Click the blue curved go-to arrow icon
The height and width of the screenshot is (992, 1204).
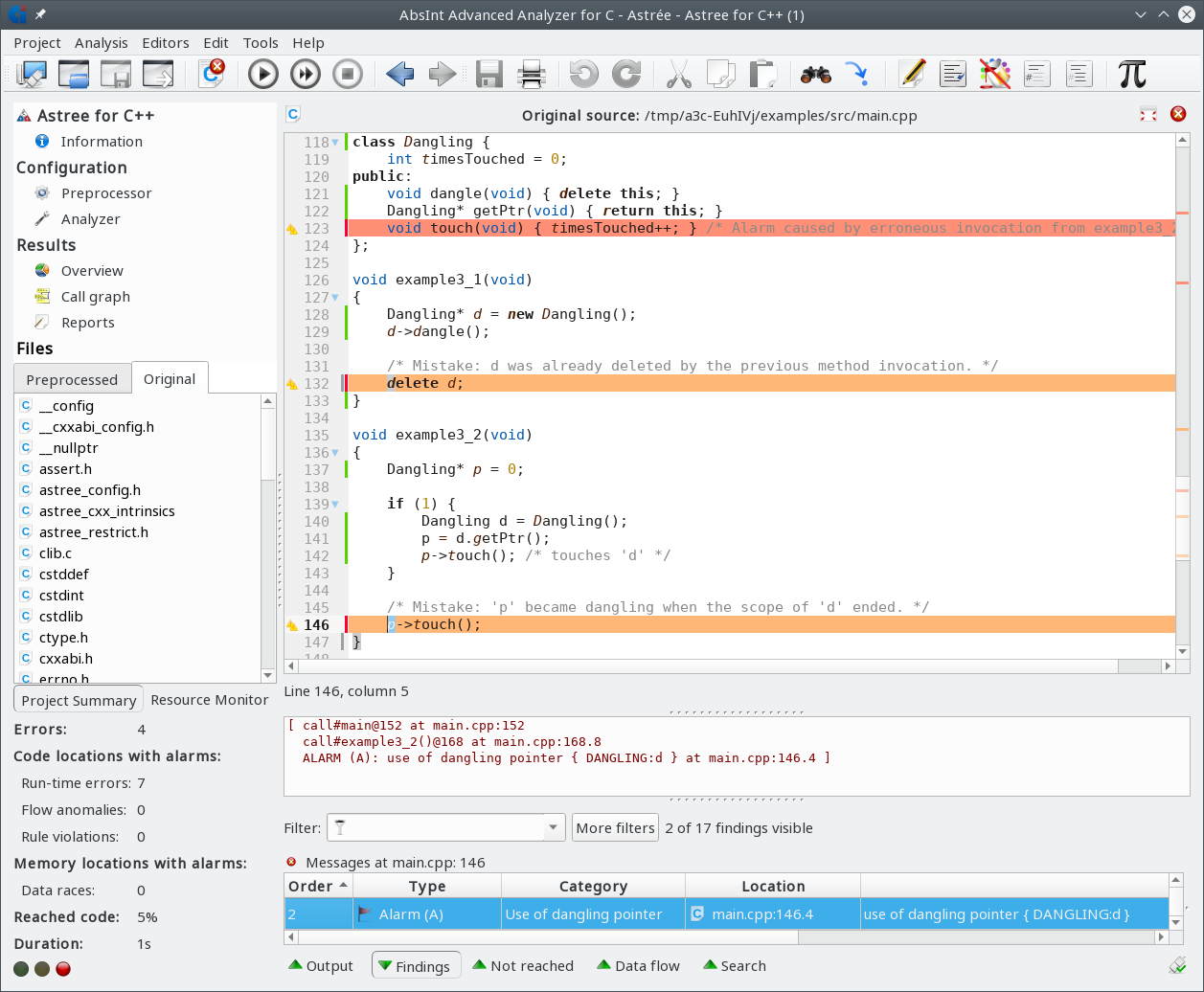[856, 74]
